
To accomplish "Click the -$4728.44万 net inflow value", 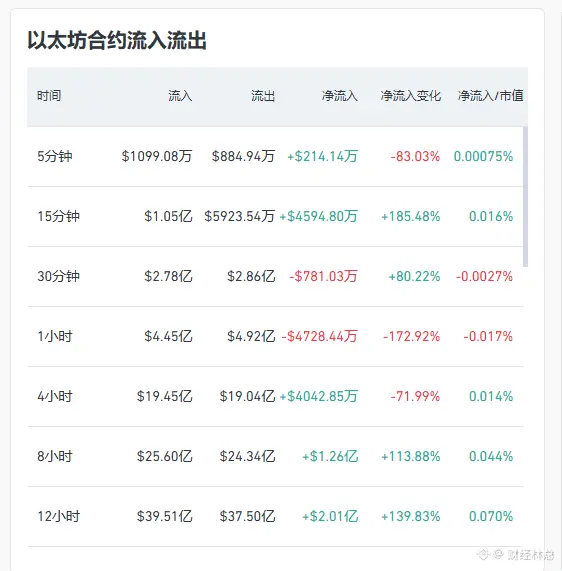I will click(x=319, y=336).
